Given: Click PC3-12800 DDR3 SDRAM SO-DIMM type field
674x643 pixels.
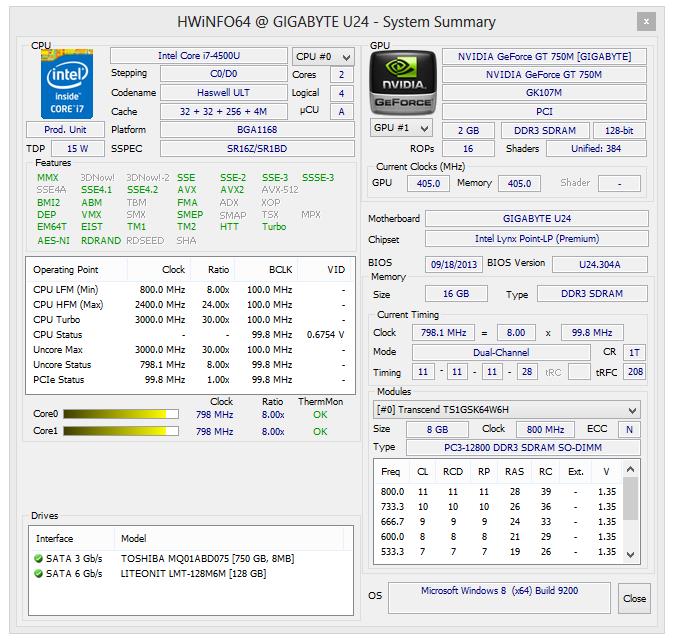Looking at the screenshot, I should 523,447.
